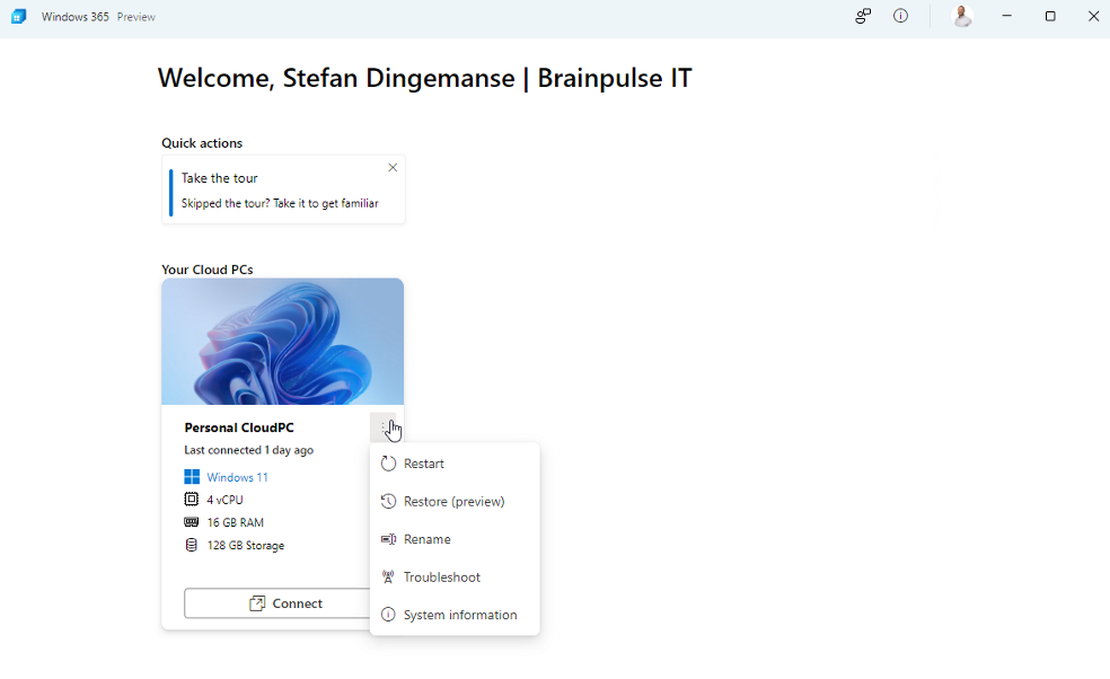Click the Personal CloudPC wallpaper thumbnail

tap(282, 341)
